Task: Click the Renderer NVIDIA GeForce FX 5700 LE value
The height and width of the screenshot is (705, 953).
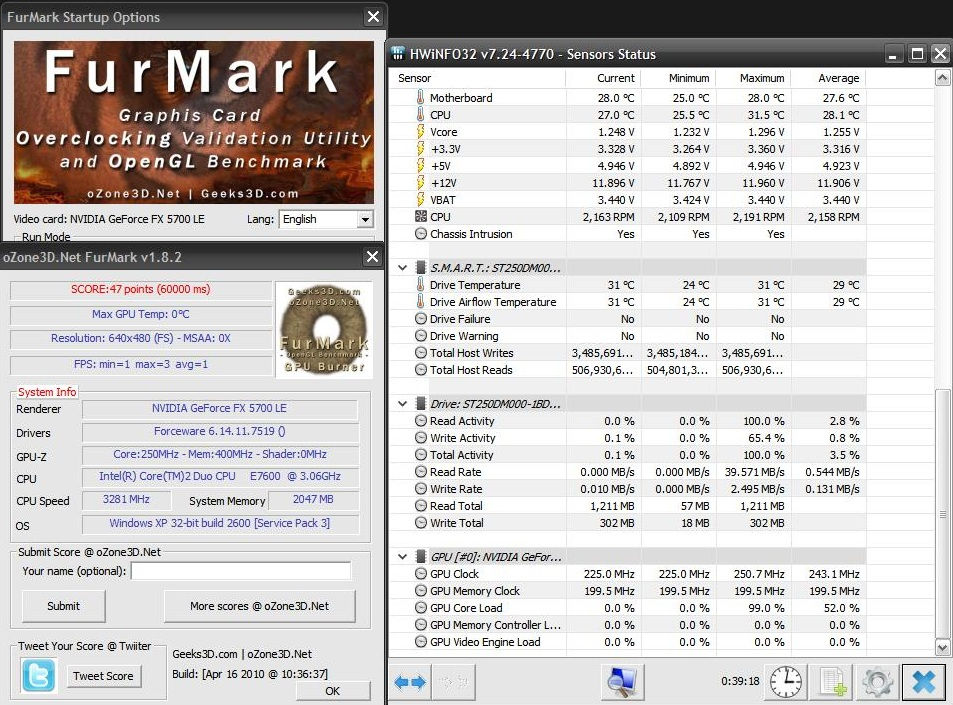Action: (219, 408)
